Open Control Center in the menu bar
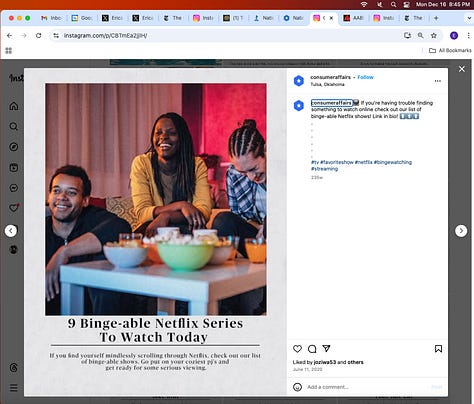This screenshot has width=474, height=404. click(406, 4)
